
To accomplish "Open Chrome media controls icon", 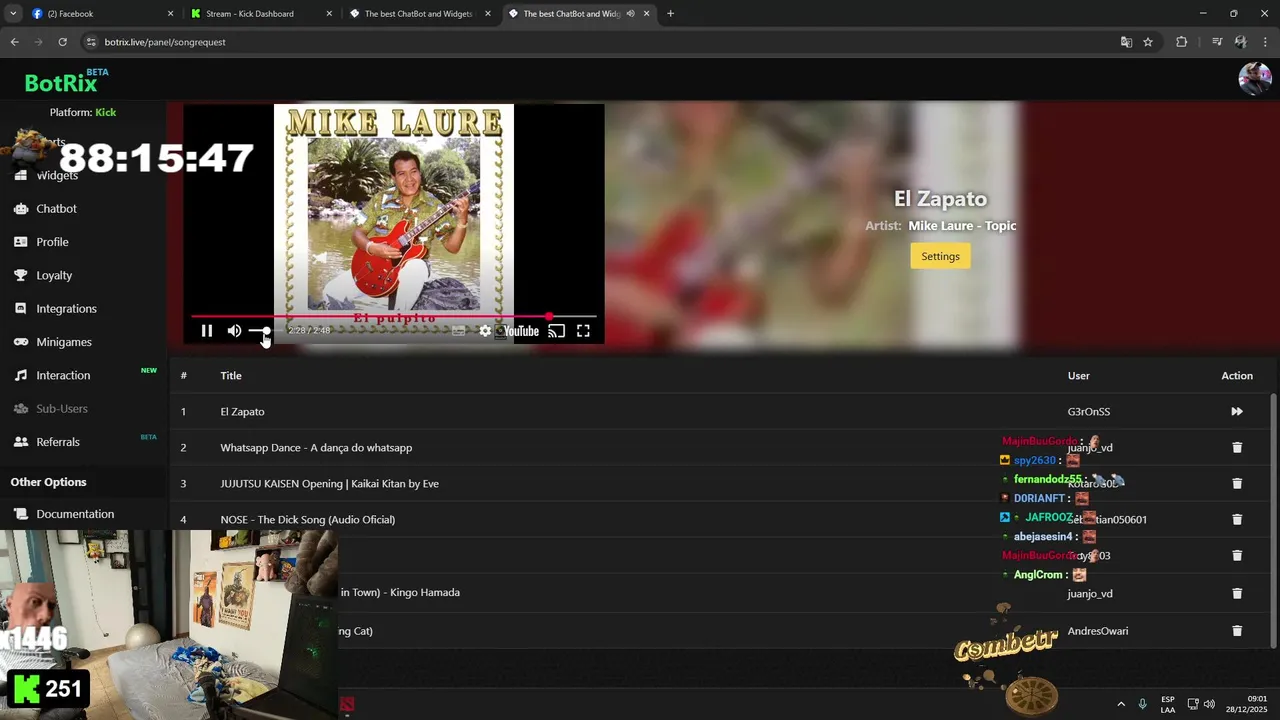I will point(1217,42).
